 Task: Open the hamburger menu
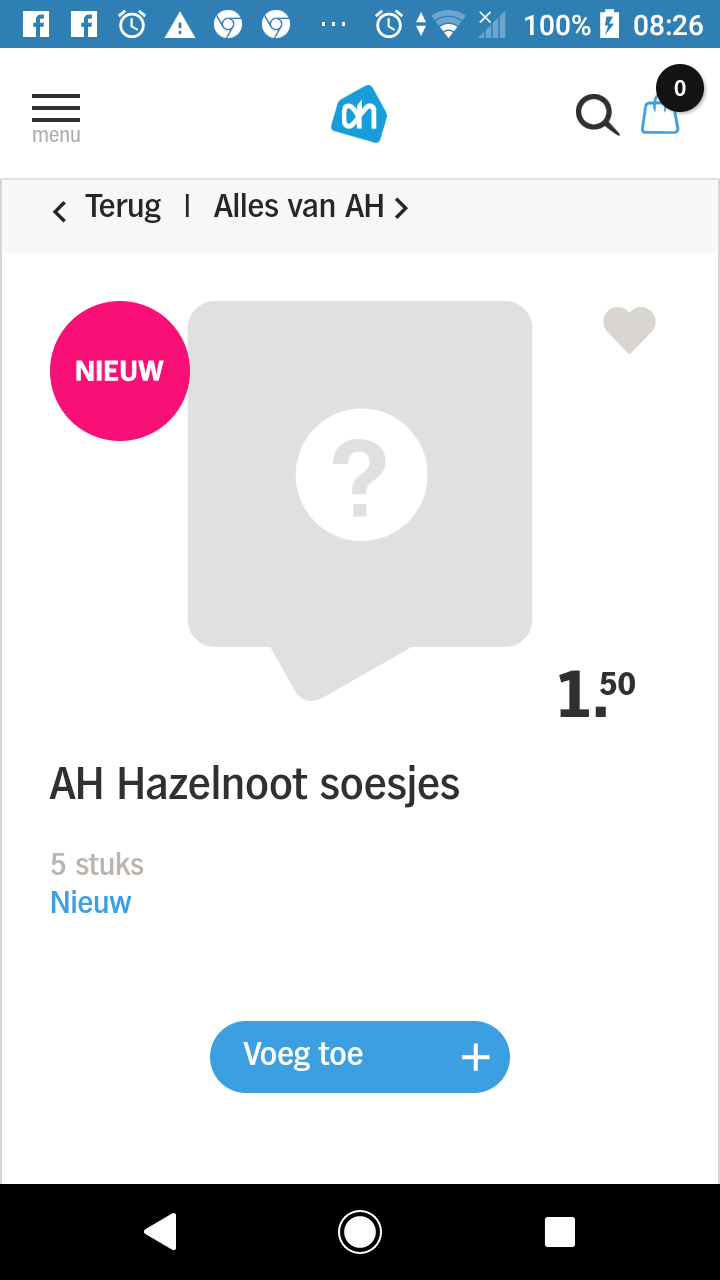click(56, 118)
